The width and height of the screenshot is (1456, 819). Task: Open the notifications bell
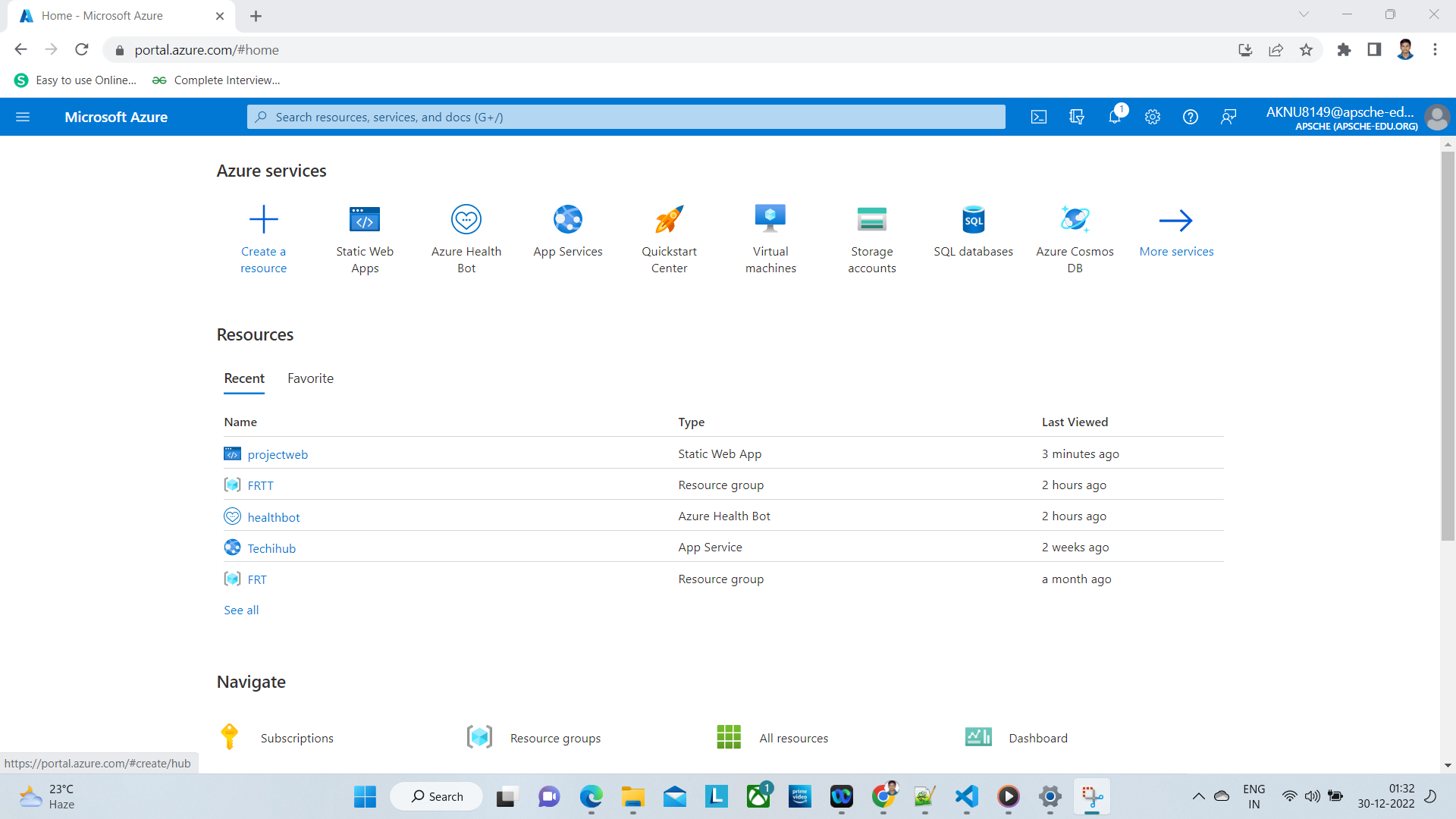tap(1115, 117)
